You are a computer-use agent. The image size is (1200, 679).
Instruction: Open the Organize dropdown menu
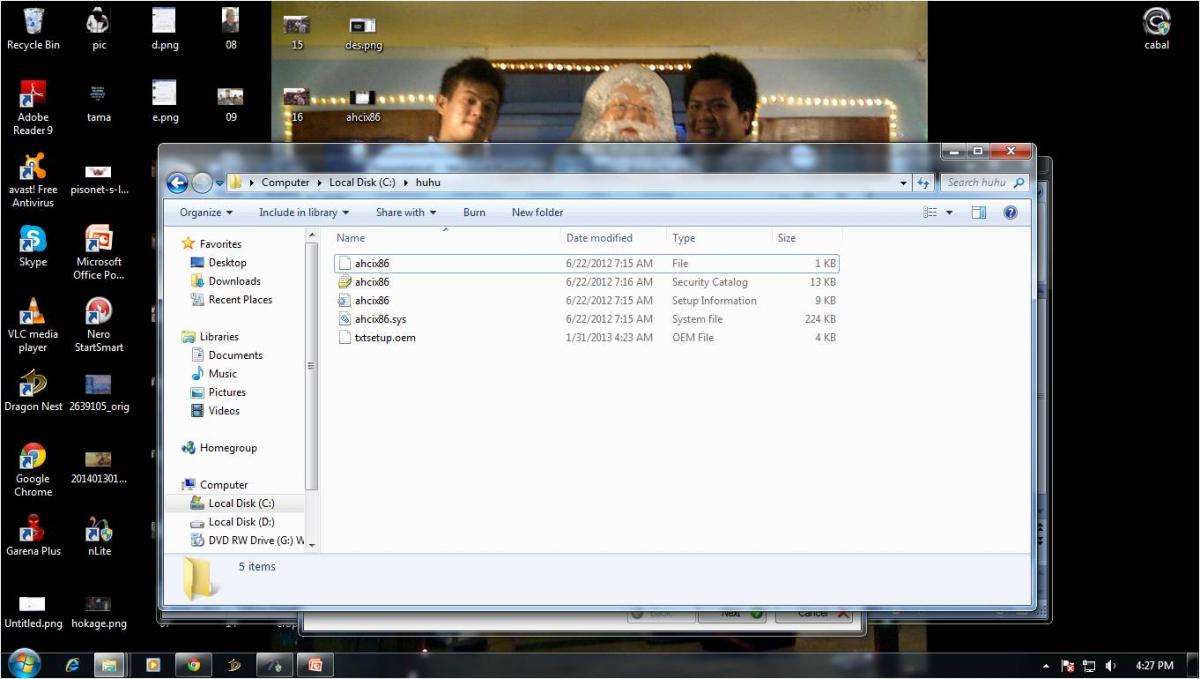coord(206,212)
